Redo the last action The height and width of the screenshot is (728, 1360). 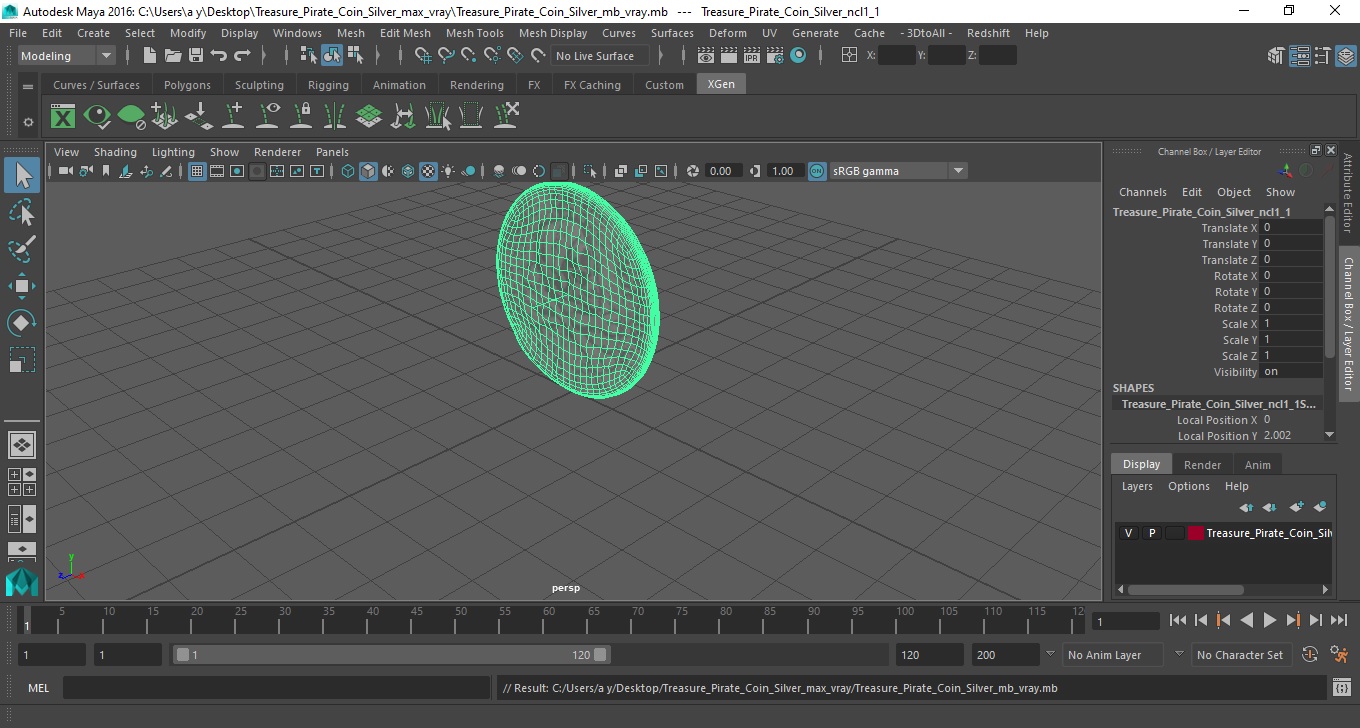click(x=241, y=56)
